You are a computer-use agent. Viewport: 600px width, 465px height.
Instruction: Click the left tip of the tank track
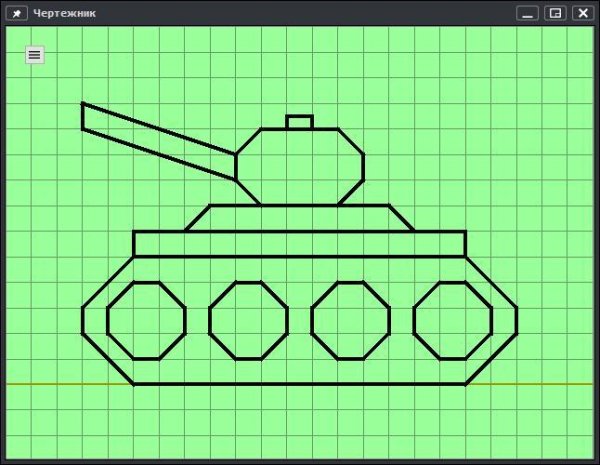point(84,320)
